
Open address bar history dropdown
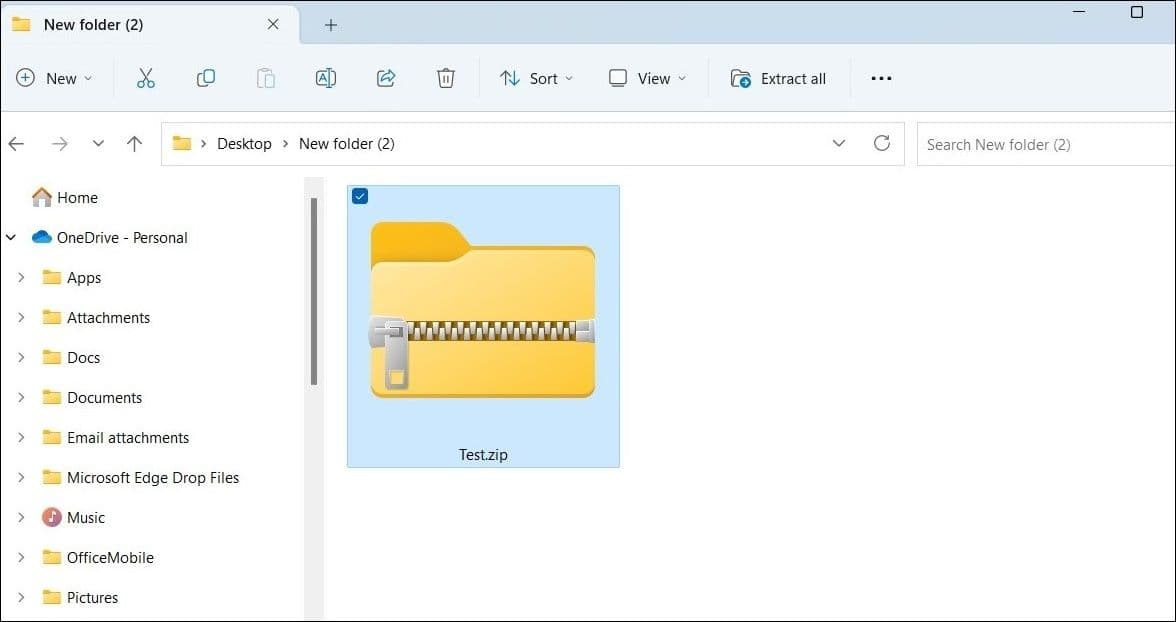839,143
